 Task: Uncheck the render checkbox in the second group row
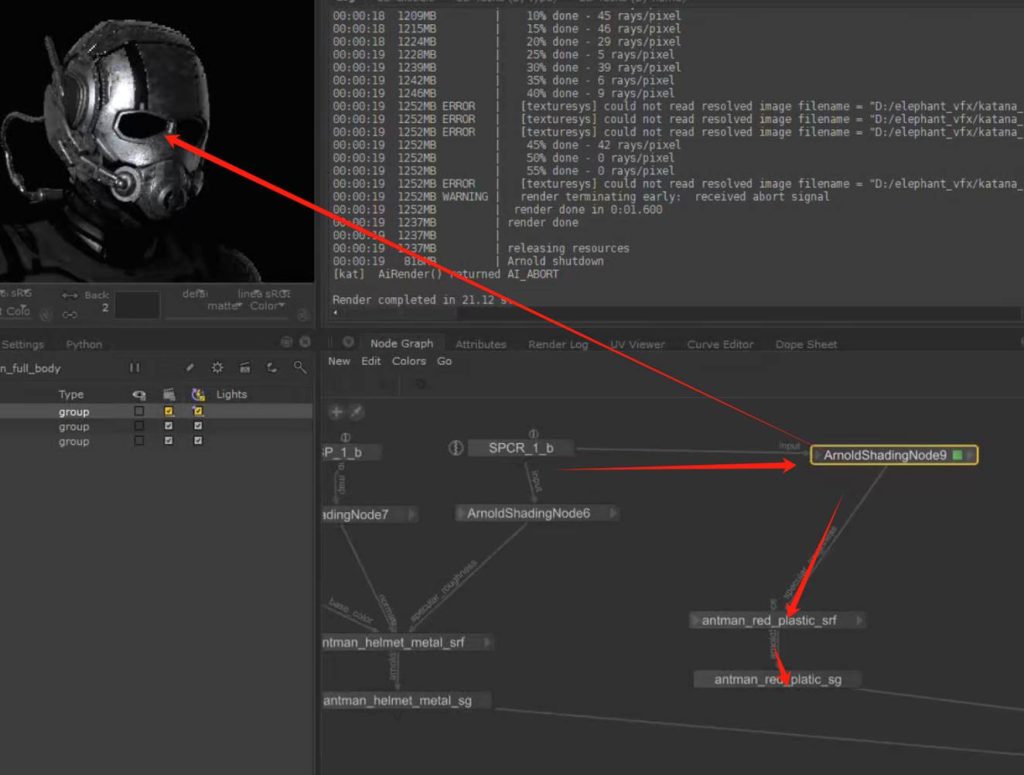pos(168,427)
